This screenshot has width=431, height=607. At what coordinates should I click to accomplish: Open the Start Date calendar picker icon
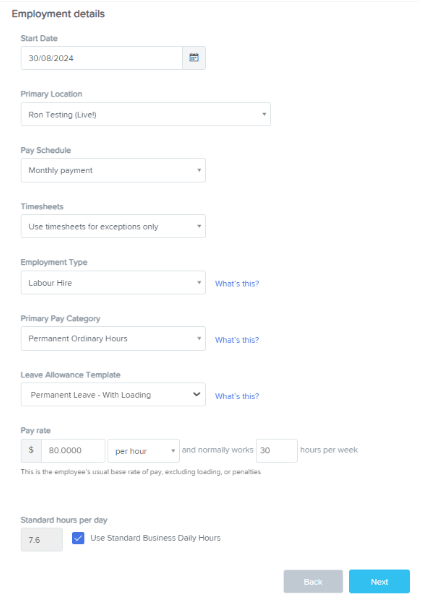pos(194,58)
